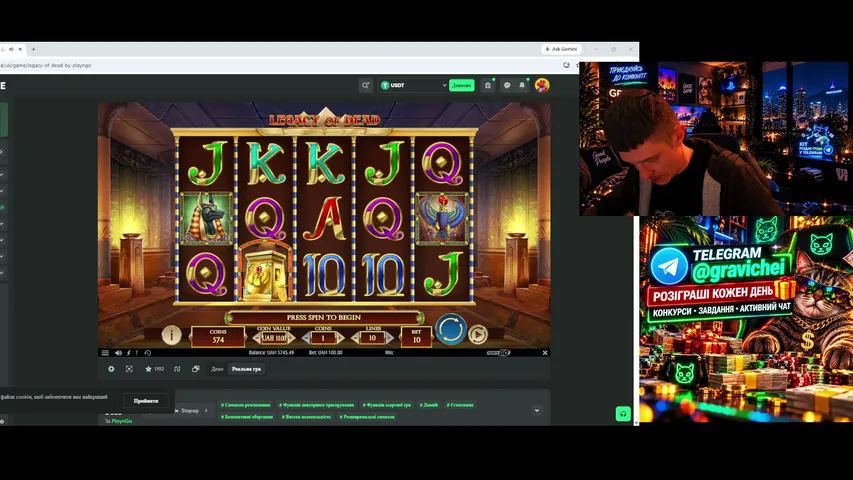Click the BET 10 display
This screenshot has height=480, width=853.
[x=416, y=336]
